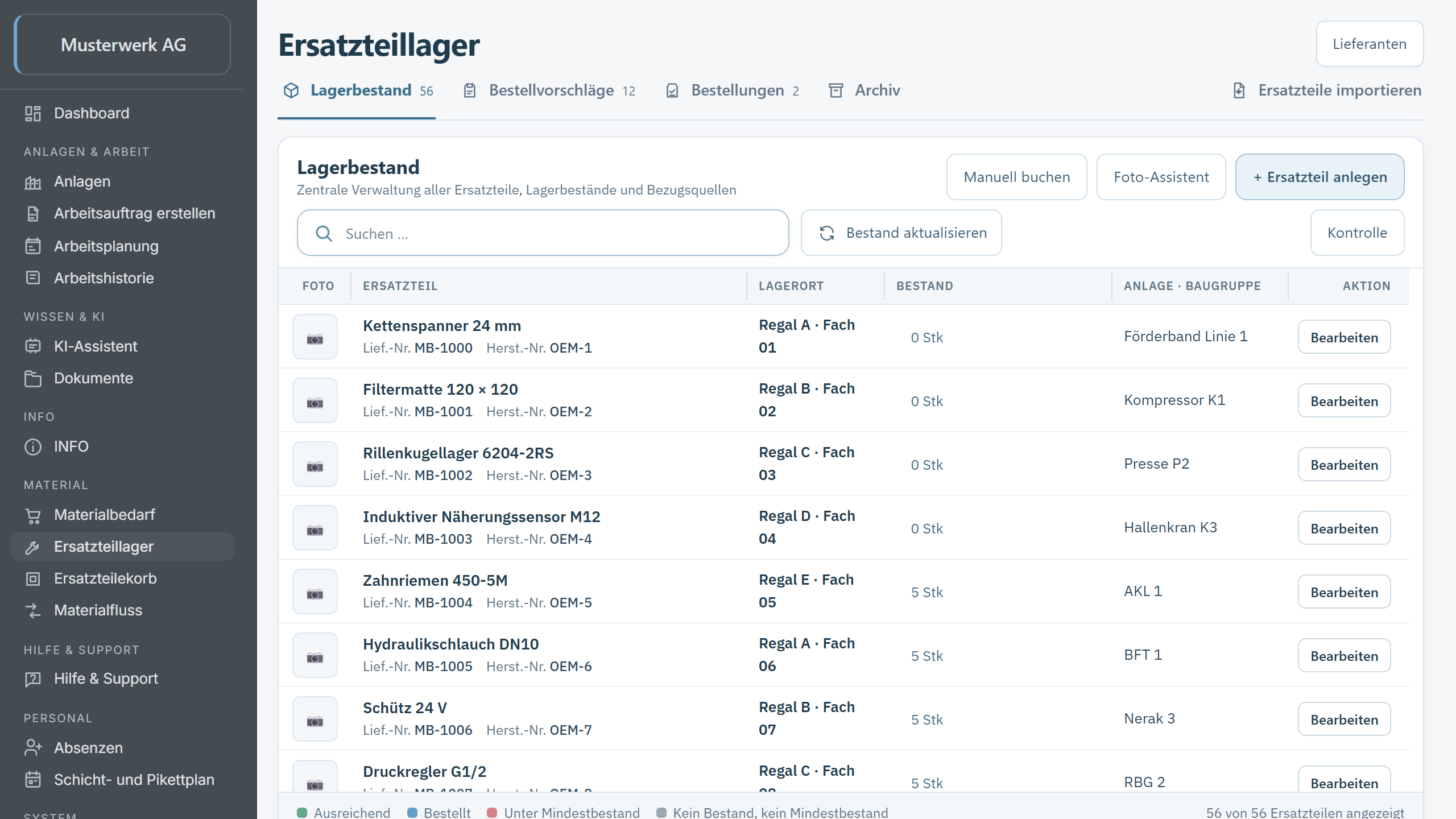Image resolution: width=1456 pixels, height=819 pixels.
Task: Click the green Ausreichend legend dot
Action: coord(302,813)
